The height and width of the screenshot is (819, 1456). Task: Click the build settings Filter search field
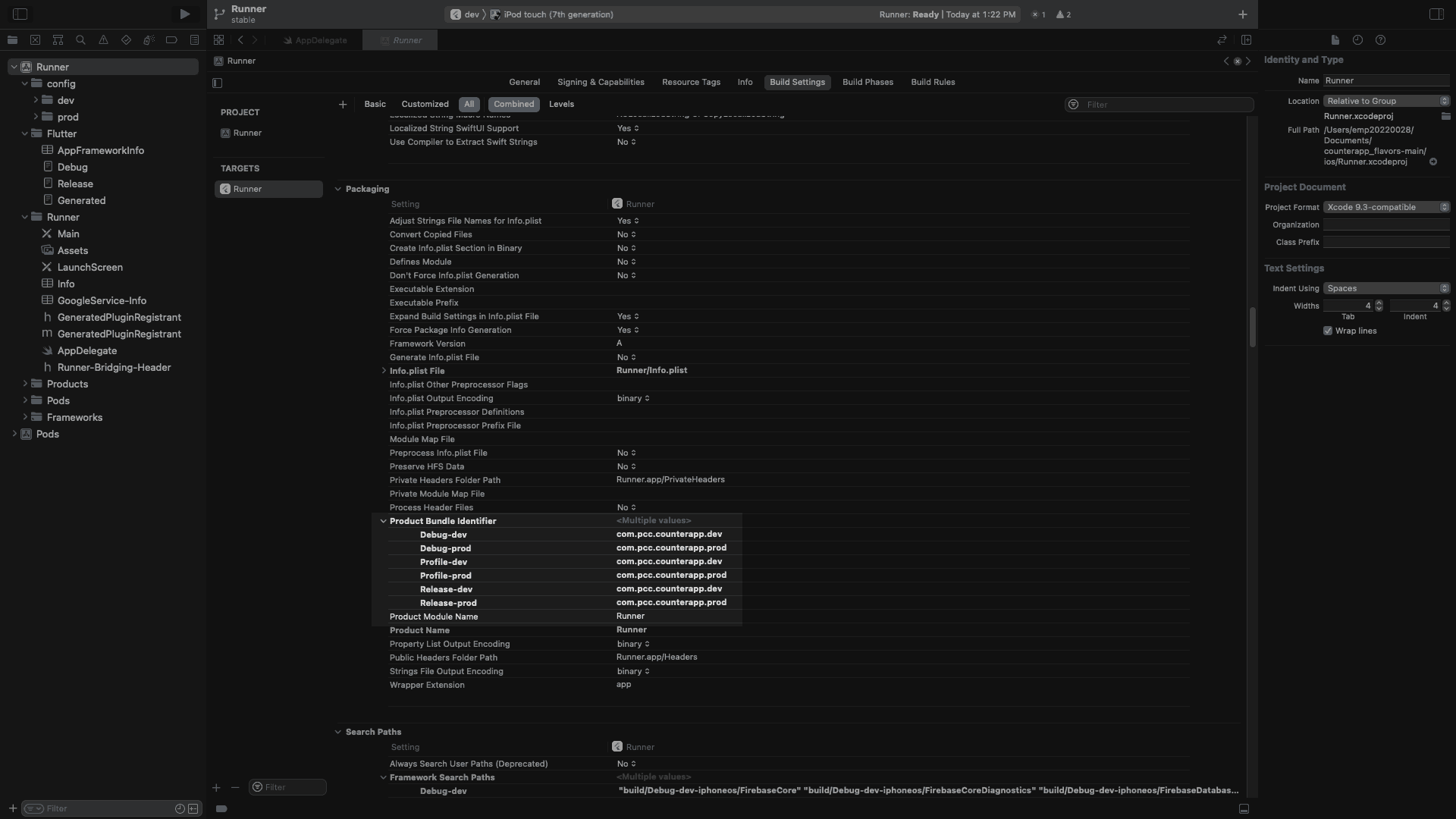(1159, 105)
